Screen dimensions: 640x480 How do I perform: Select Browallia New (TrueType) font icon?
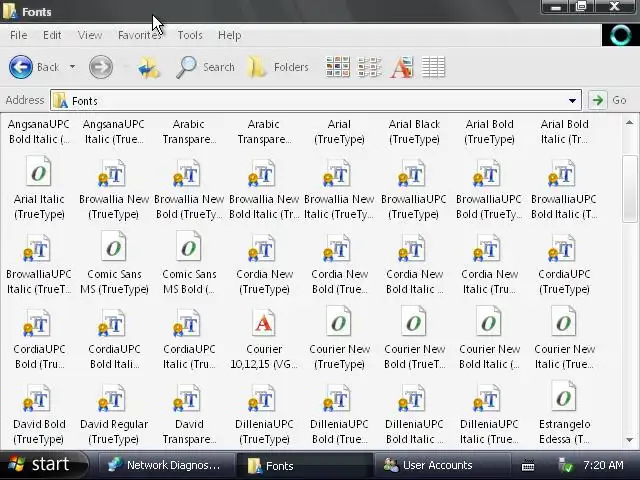113,173
